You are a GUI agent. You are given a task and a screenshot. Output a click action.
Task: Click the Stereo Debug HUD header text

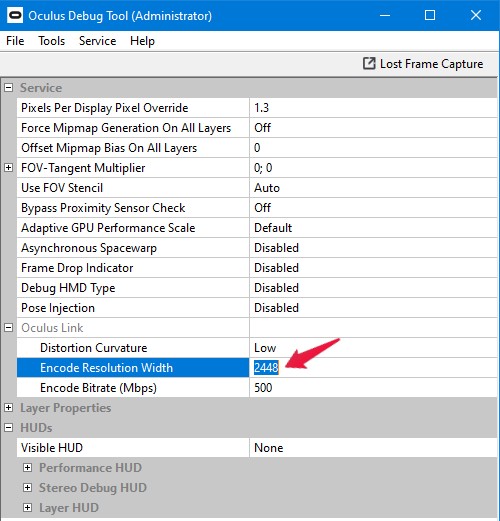(93, 488)
